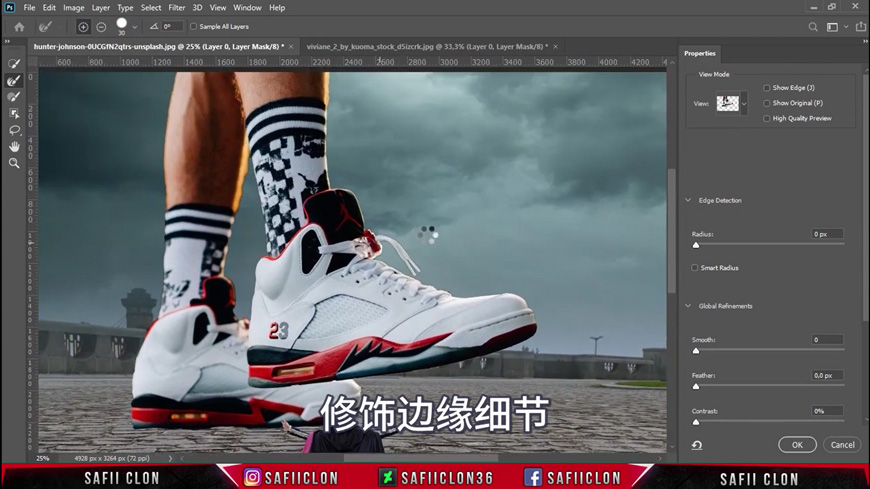
Task: Open the tool preset picker brush icon
Action: (45, 27)
